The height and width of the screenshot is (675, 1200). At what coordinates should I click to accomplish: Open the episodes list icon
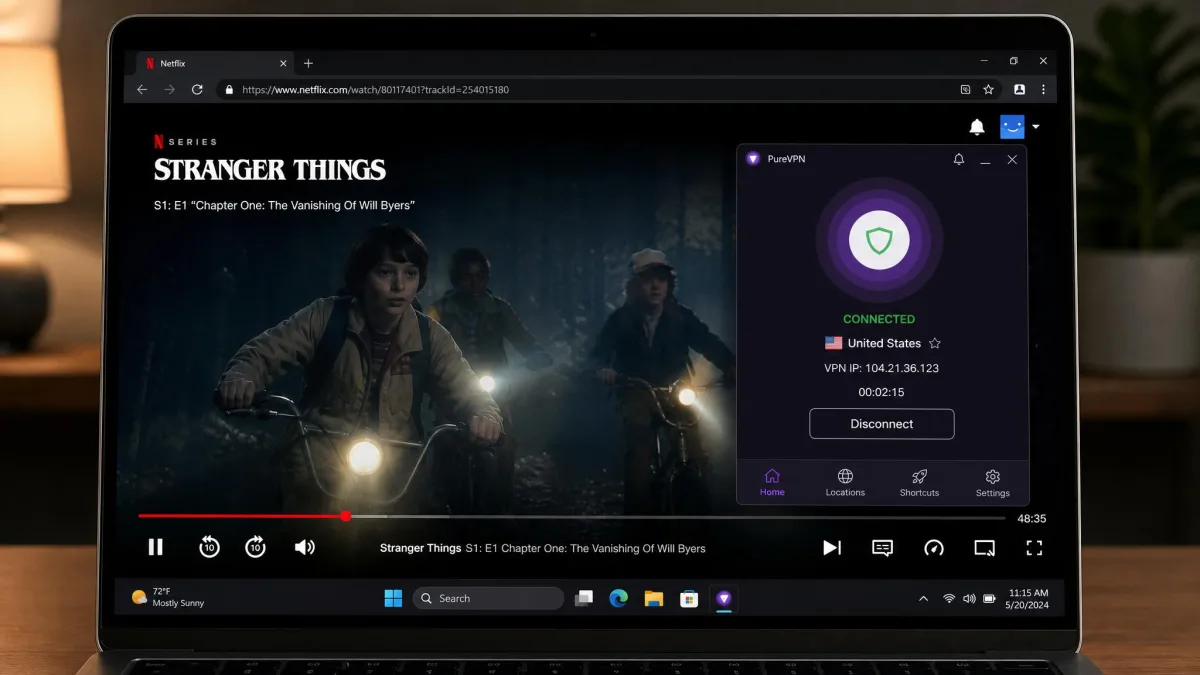(985, 547)
